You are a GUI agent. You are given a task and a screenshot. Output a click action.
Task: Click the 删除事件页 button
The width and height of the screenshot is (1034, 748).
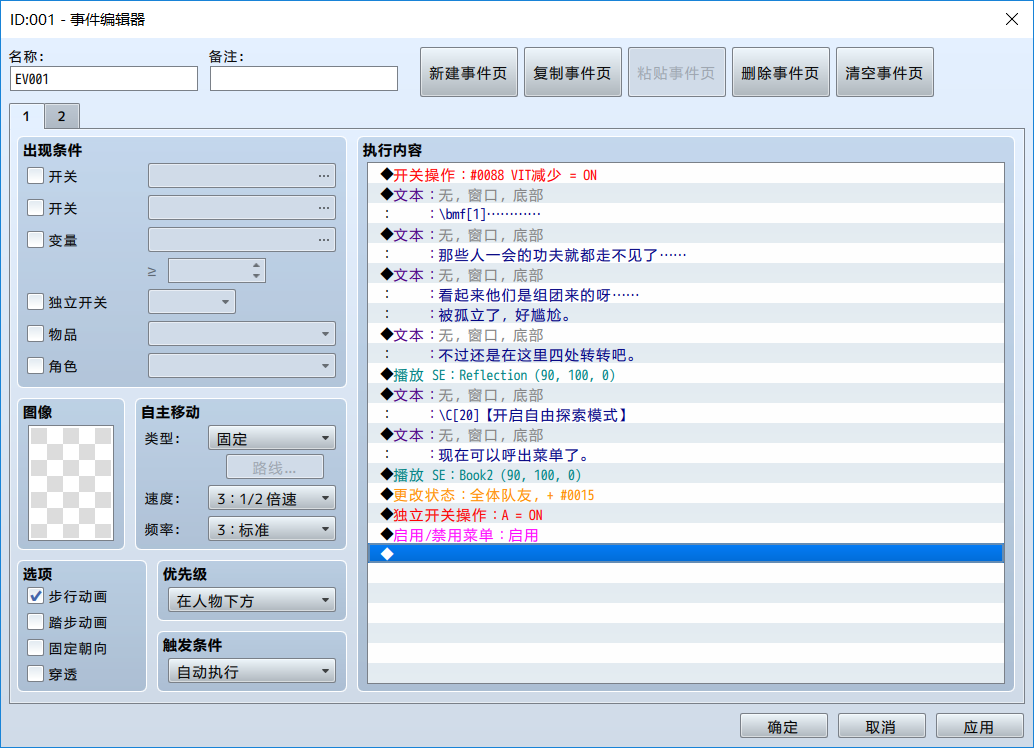[x=781, y=73]
